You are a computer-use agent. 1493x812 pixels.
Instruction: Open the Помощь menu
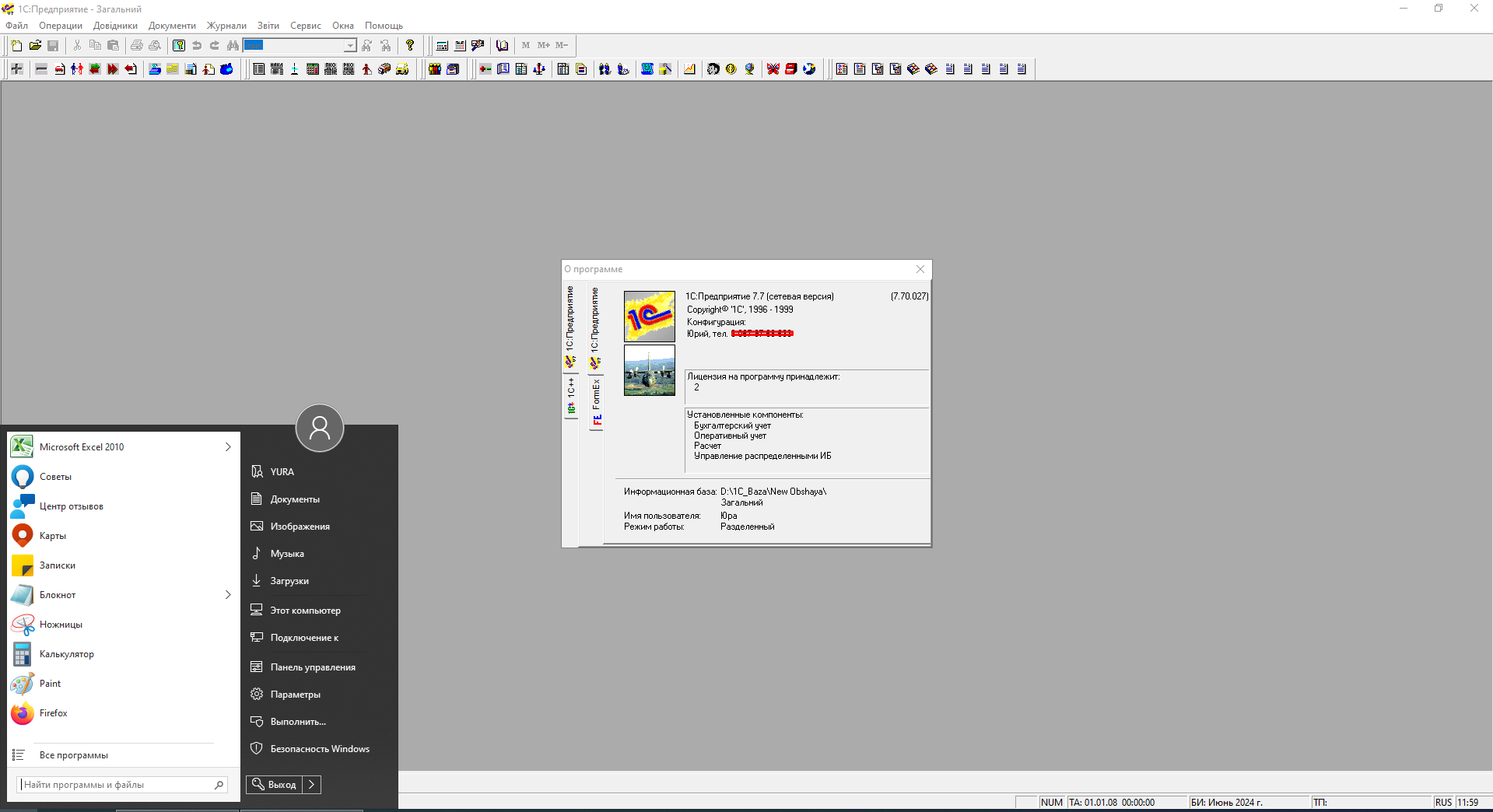[x=384, y=26]
